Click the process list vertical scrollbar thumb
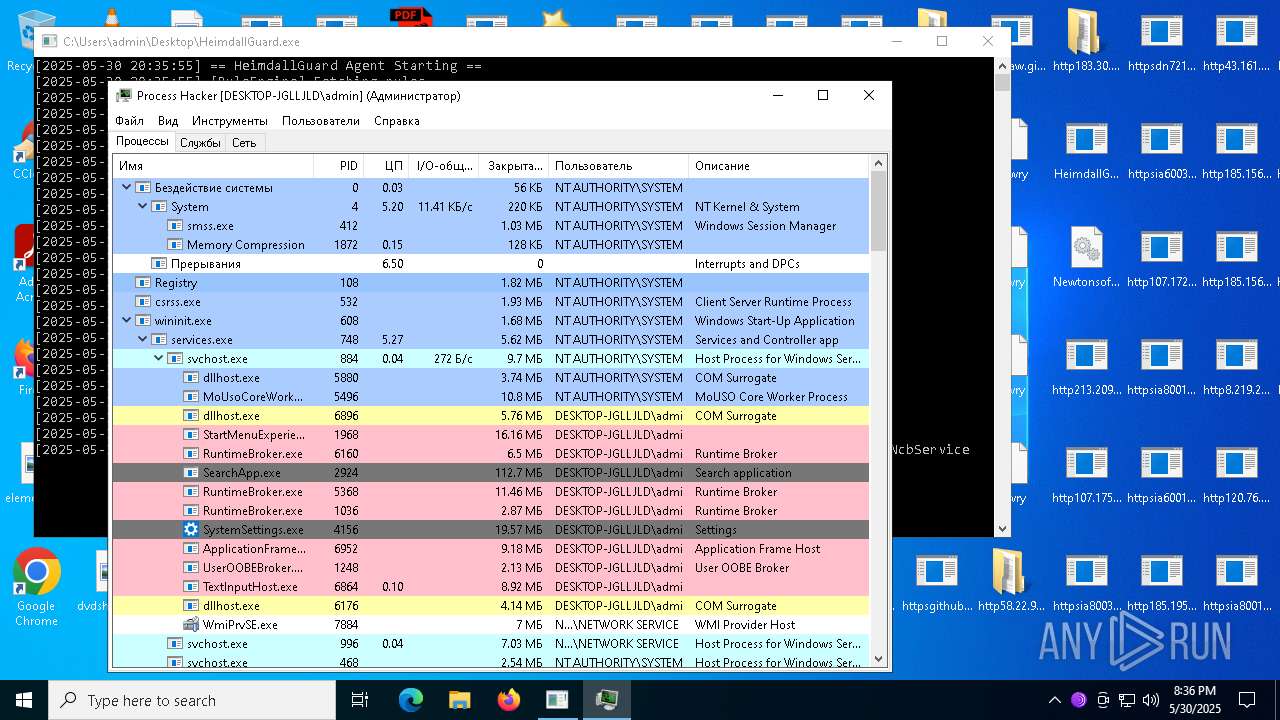 pos(878,211)
